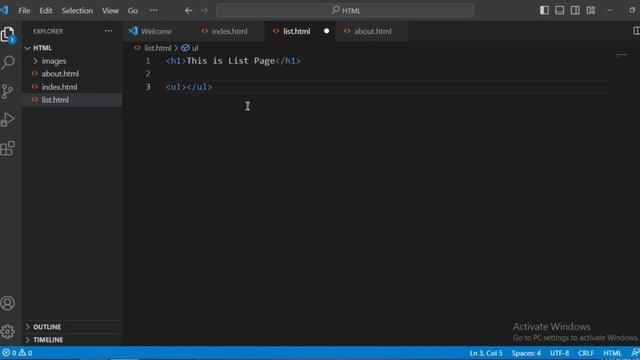Open the Accounts menu icon
Screen dimensions: 640x360
coord(8,303)
